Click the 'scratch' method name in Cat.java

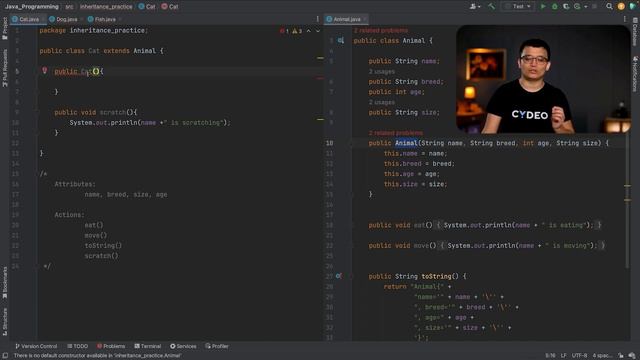[x=113, y=112]
